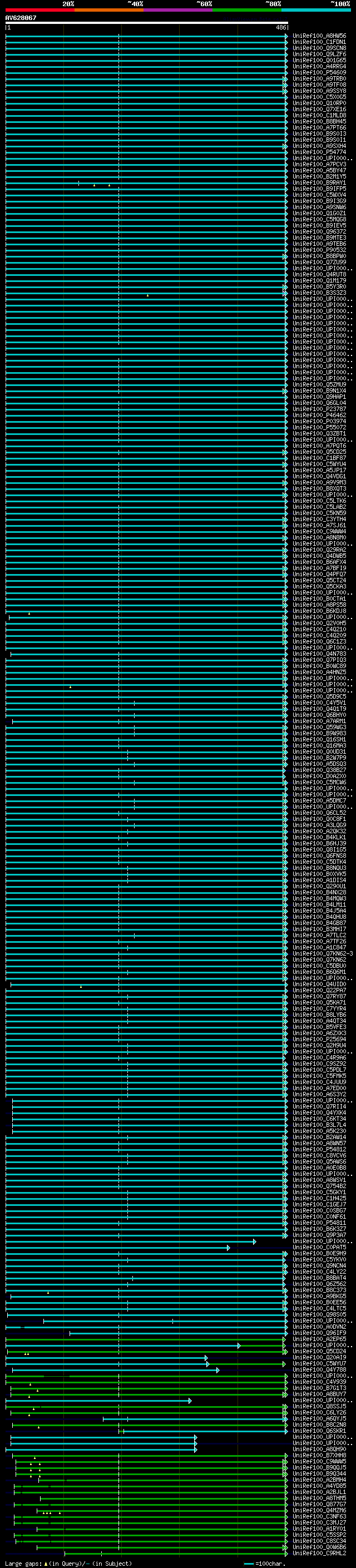Select hit label UniRef100_A9TRB0
Screen dimensions: 356x1568
[319, 78]
